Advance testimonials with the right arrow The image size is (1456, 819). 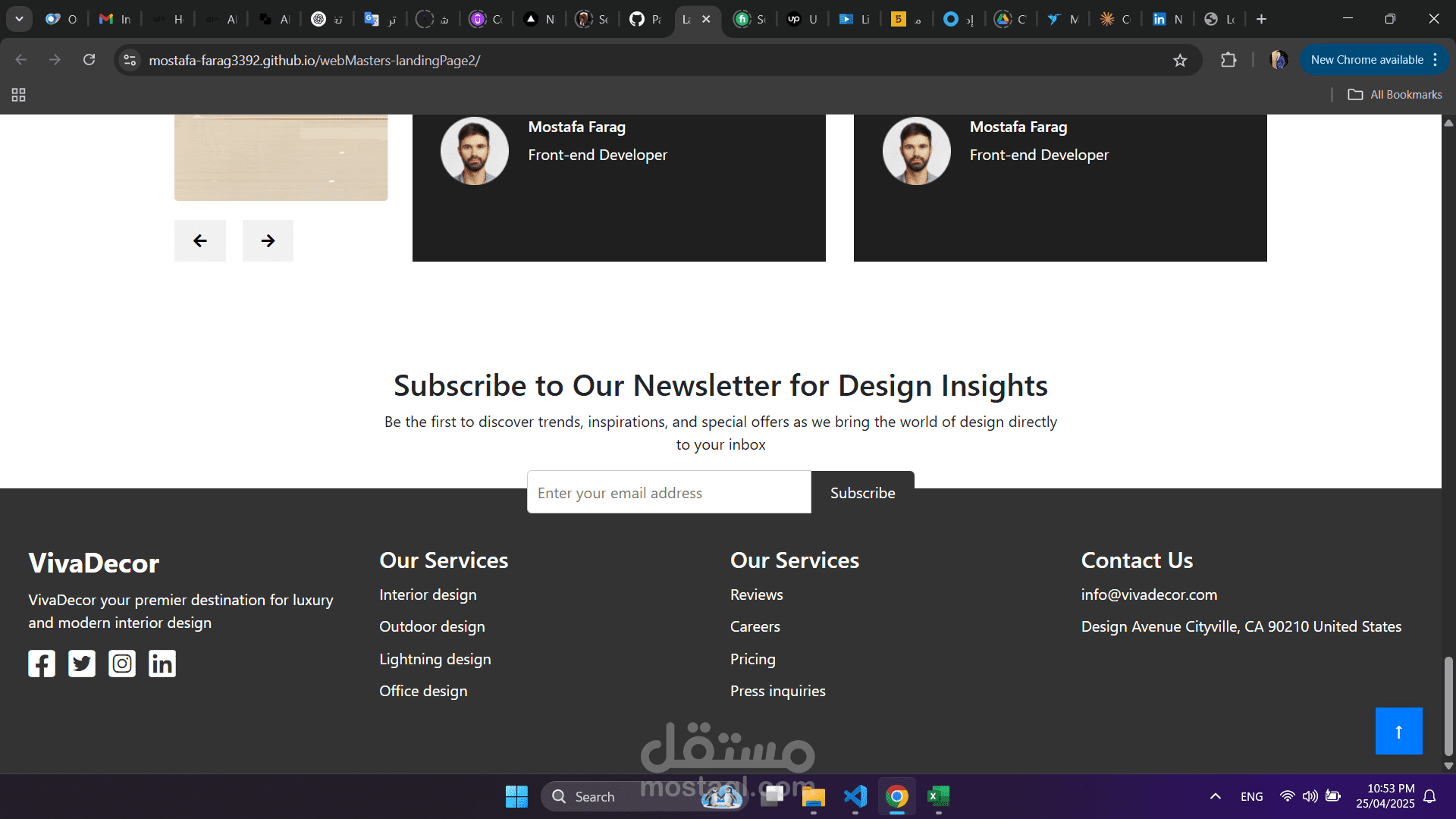tap(268, 241)
